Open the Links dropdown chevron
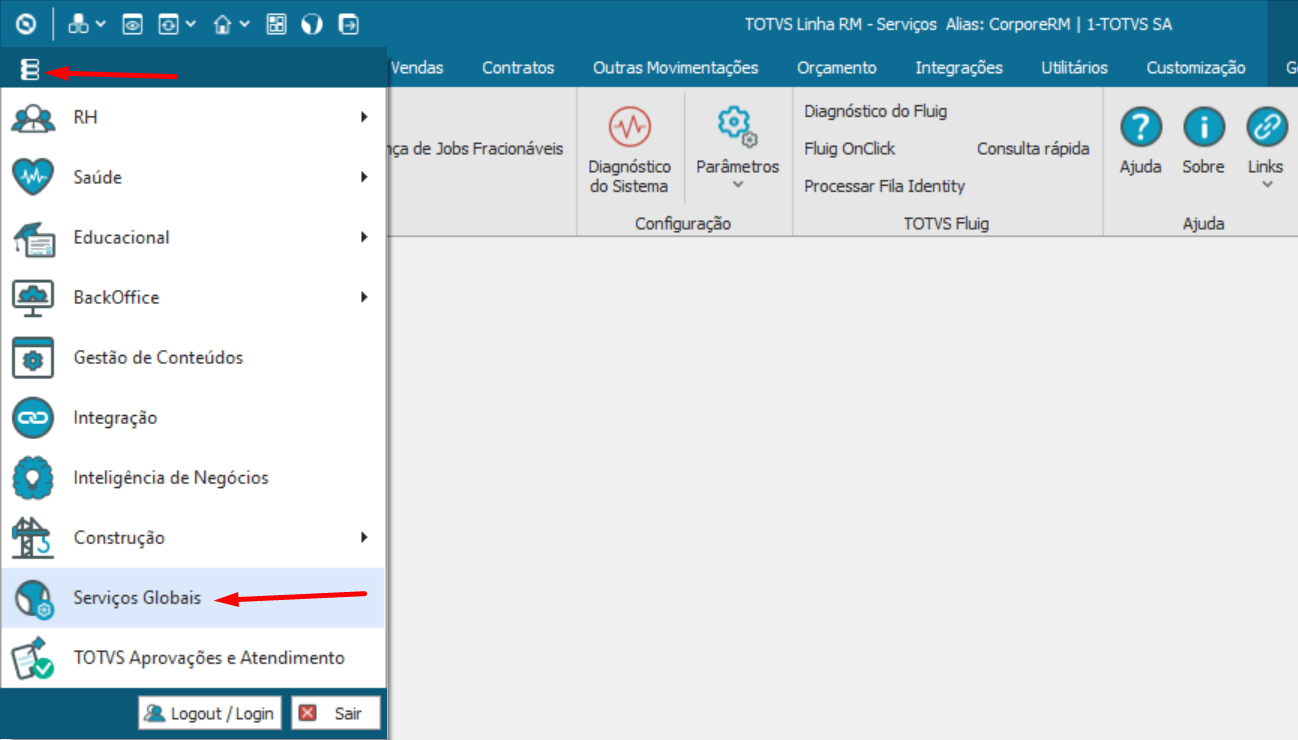The height and width of the screenshot is (740, 1298). tap(1266, 185)
